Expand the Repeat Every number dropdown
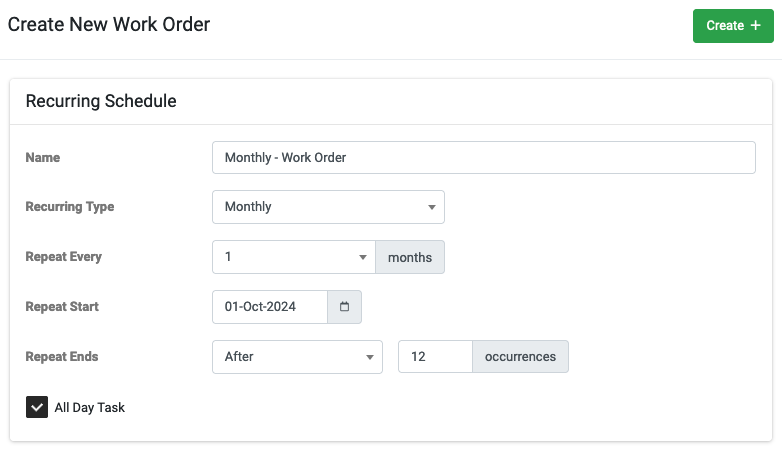This screenshot has width=782, height=455. pyautogui.click(x=294, y=257)
